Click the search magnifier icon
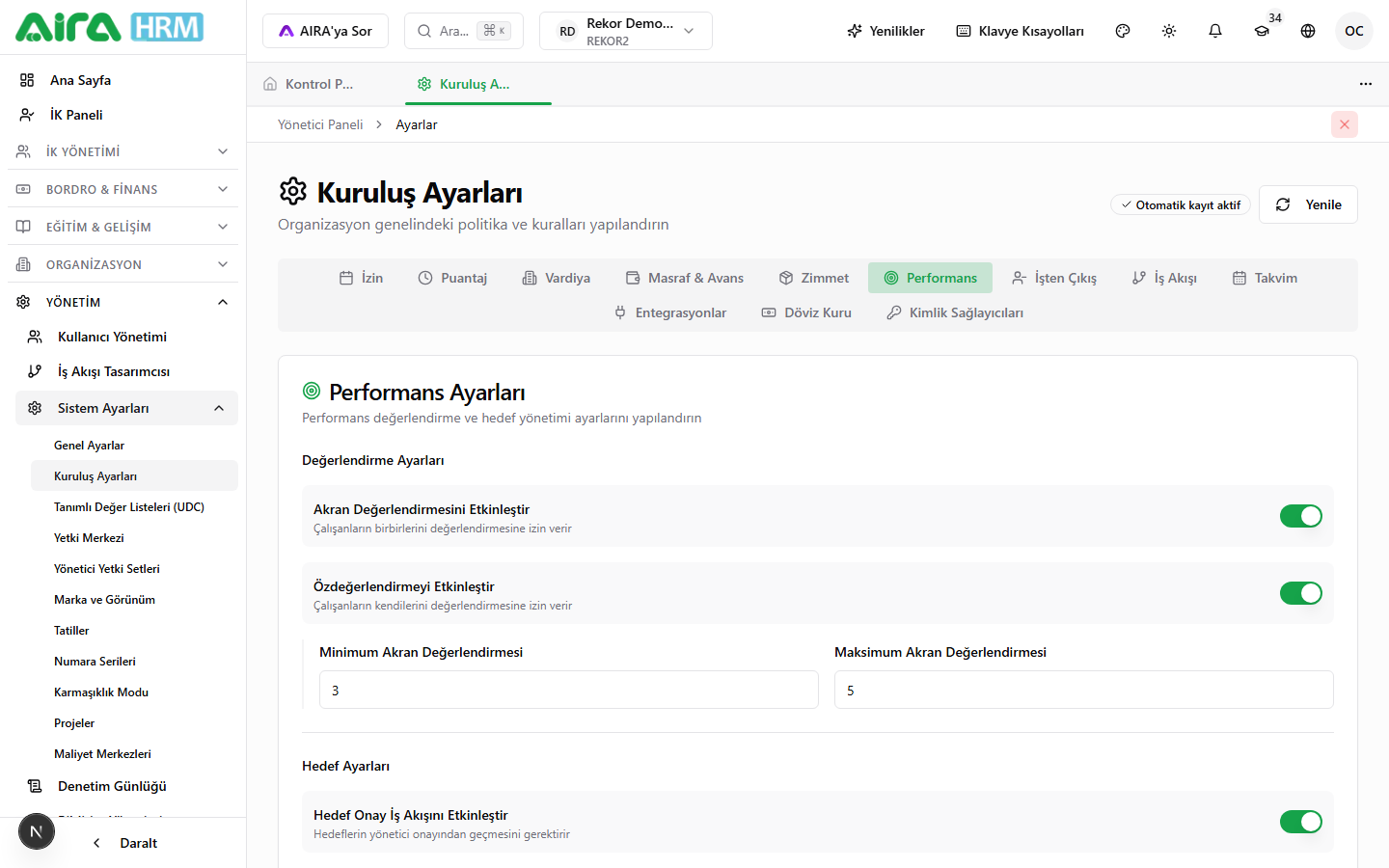Image resolution: width=1389 pixels, height=868 pixels. coord(424,31)
